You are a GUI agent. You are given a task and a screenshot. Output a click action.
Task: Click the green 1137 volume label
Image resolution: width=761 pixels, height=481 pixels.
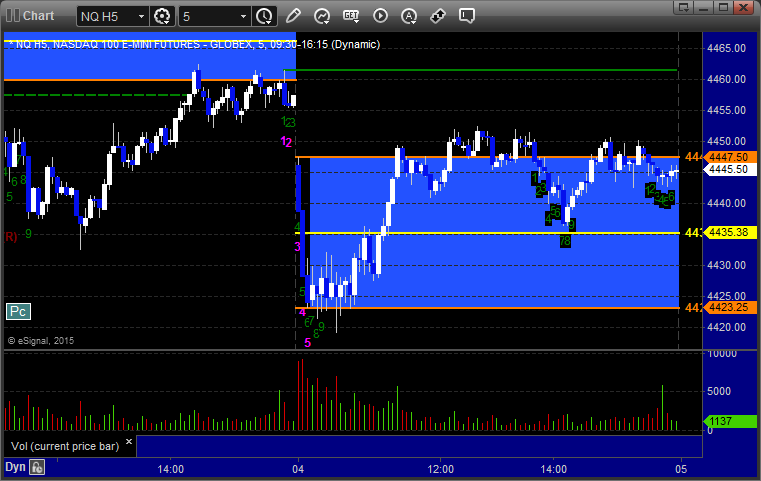[x=730, y=421]
